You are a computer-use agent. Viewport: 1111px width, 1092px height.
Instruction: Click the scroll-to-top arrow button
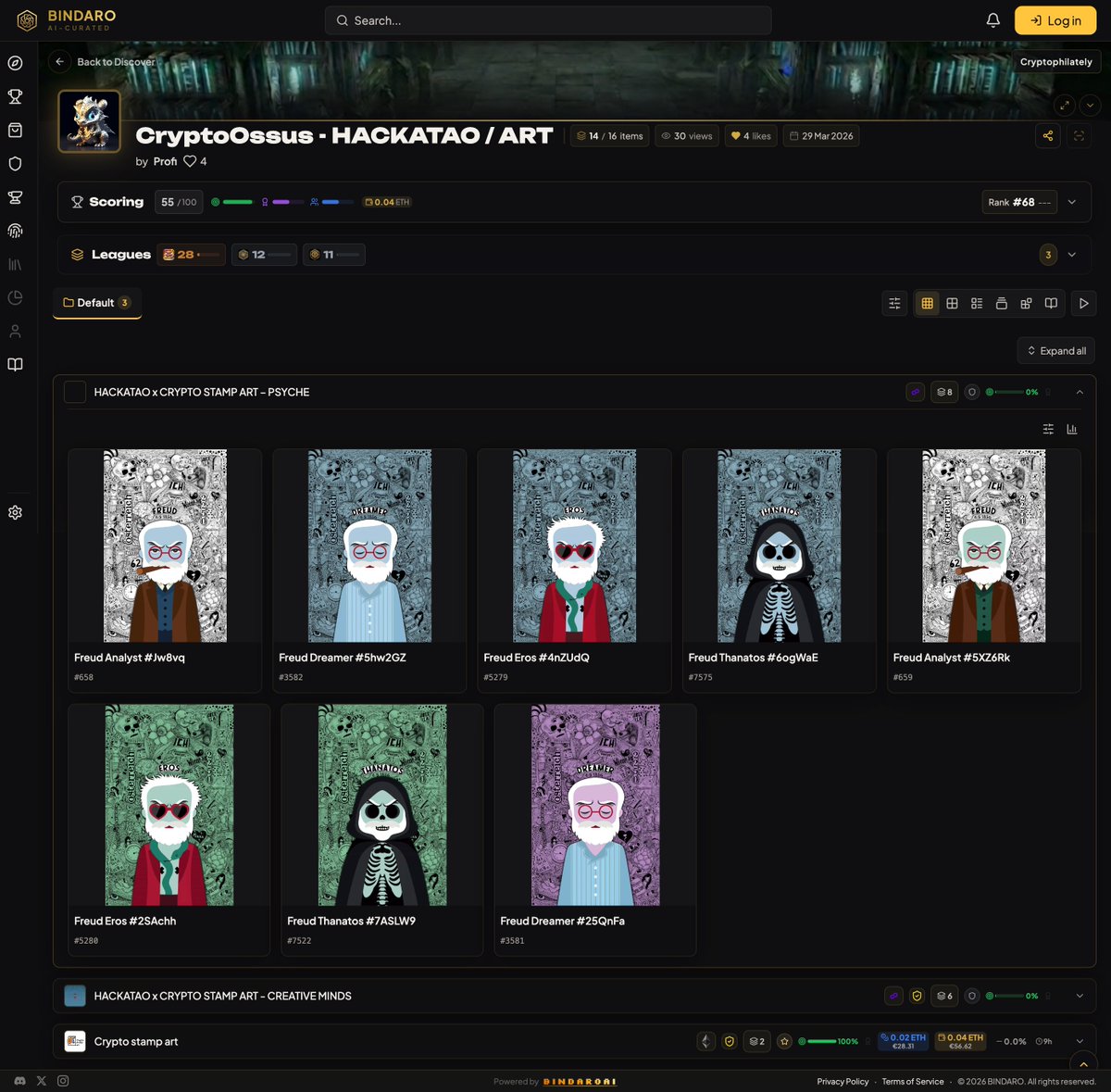(x=1083, y=1063)
